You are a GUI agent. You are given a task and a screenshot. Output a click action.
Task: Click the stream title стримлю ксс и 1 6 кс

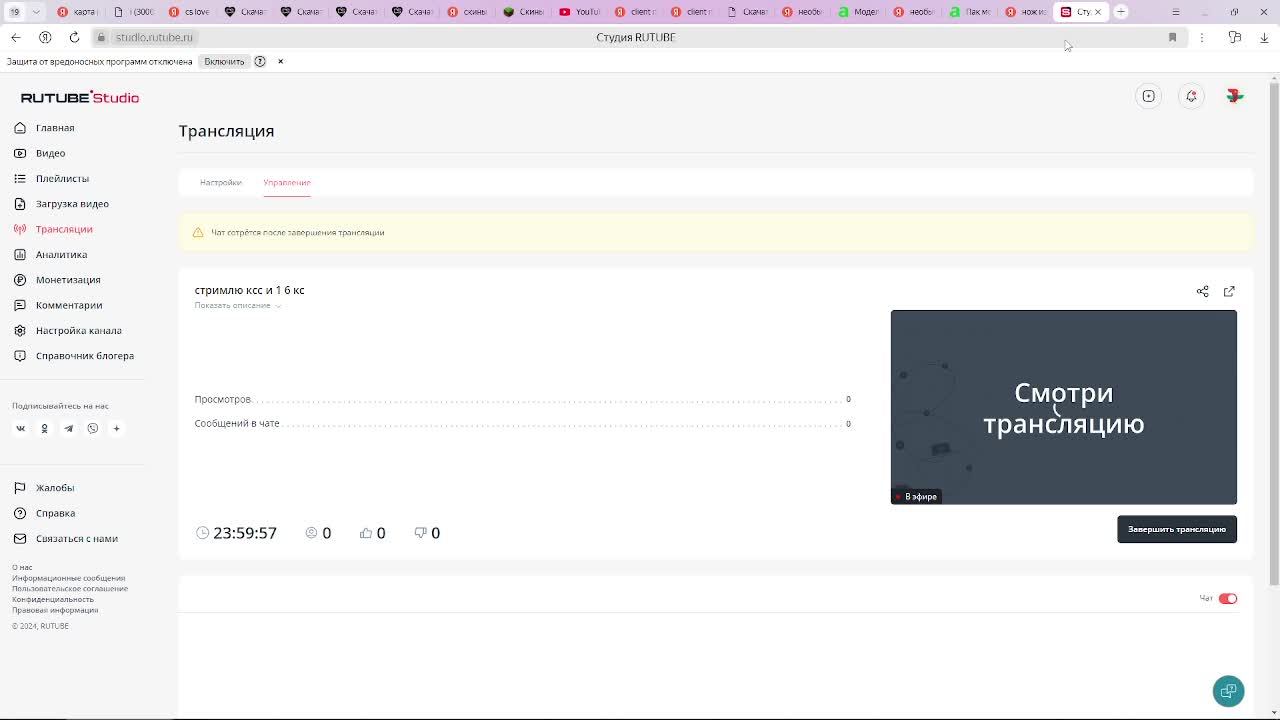coord(249,290)
